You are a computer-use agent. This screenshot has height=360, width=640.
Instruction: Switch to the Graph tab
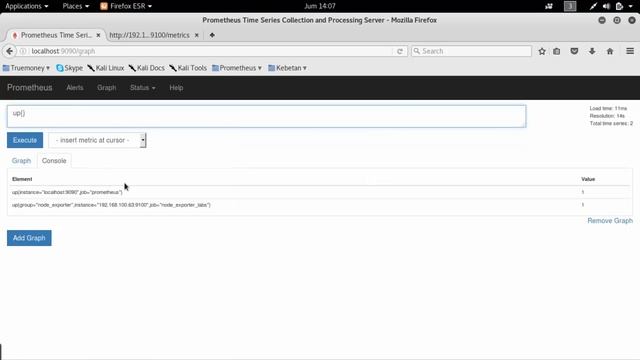[21, 161]
